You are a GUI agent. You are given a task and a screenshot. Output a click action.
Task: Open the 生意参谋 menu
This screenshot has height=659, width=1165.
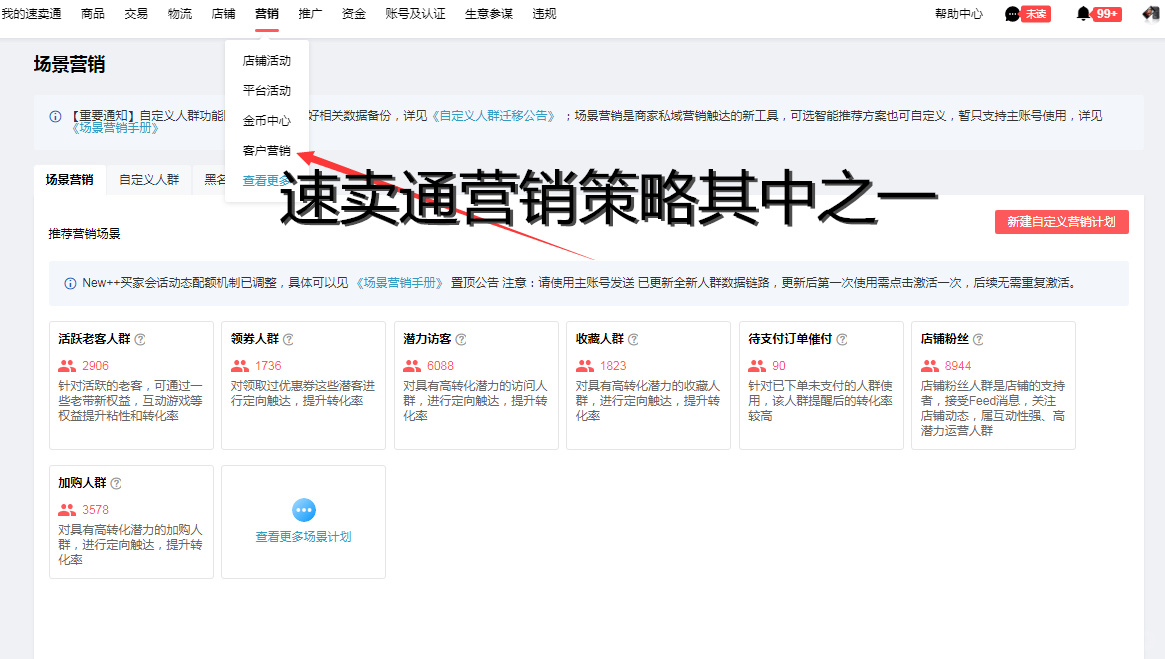(489, 14)
